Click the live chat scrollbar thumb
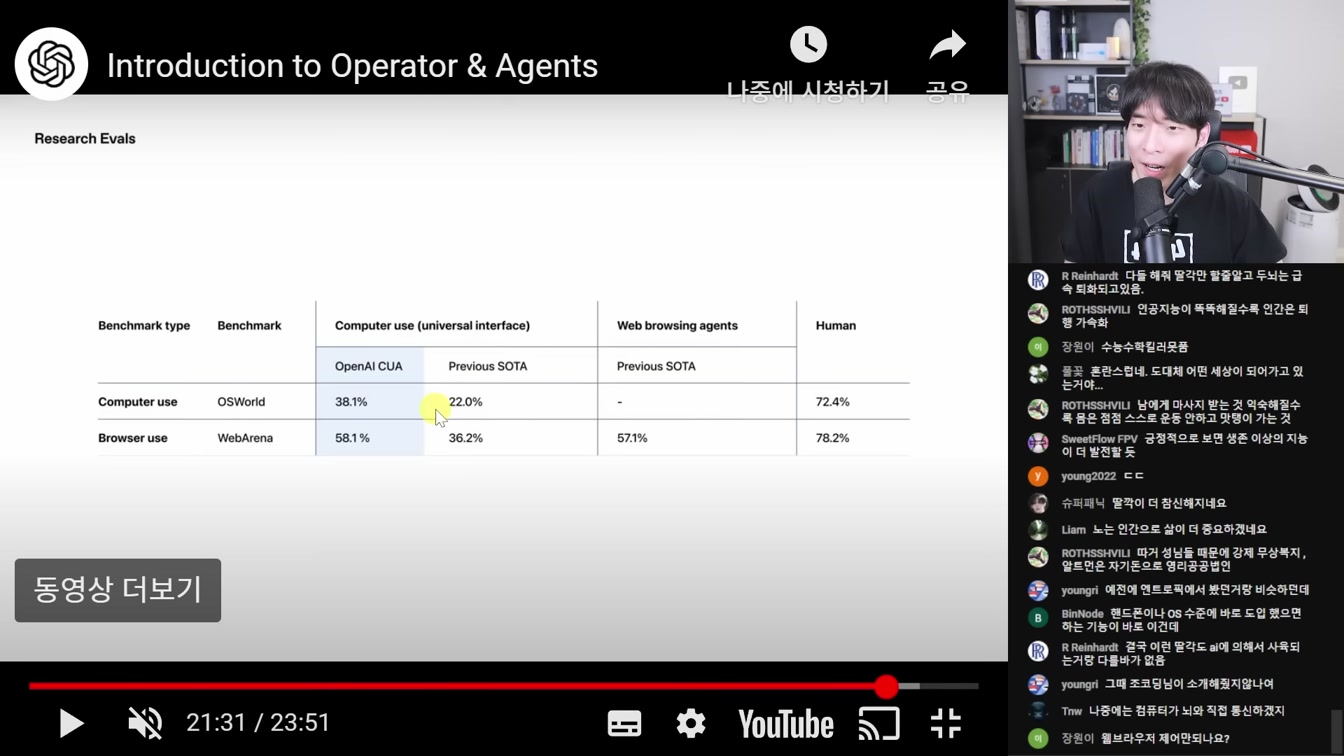This screenshot has width=1344, height=756. (1337, 733)
